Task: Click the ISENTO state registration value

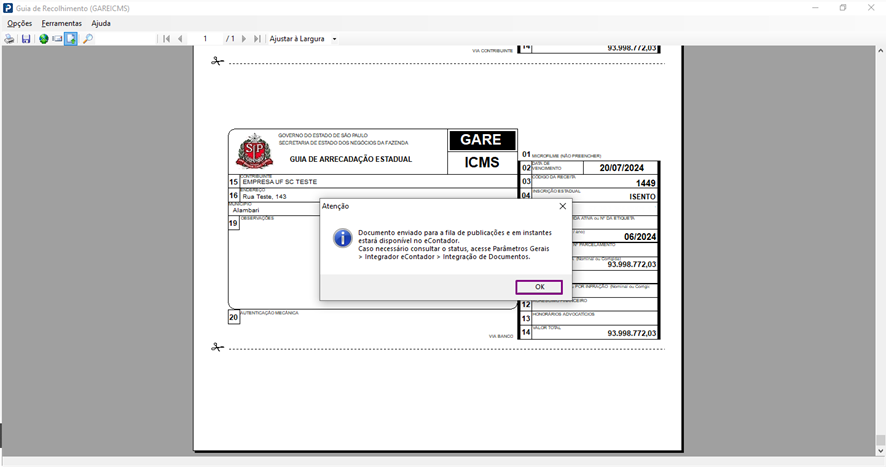Action: [x=642, y=197]
